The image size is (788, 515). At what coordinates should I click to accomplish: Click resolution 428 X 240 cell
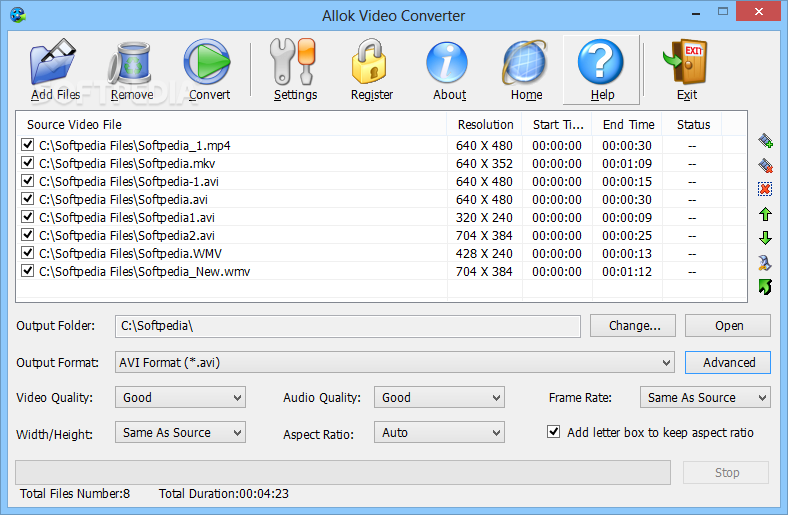484,253
